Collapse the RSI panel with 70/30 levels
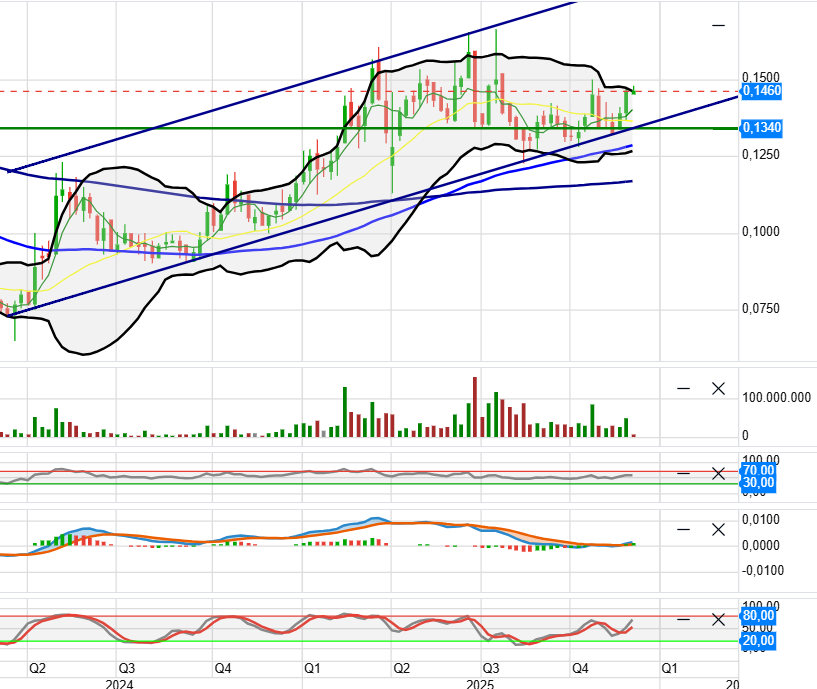This screenshot has height=689, width=817. click(x=684, y=473)
